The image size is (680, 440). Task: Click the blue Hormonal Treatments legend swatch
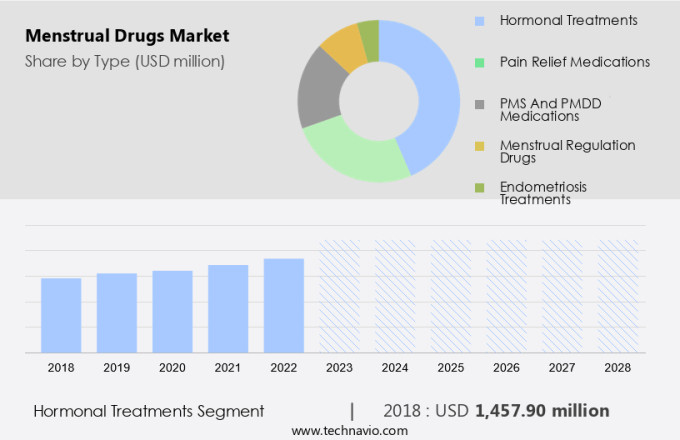click(480, 20)
